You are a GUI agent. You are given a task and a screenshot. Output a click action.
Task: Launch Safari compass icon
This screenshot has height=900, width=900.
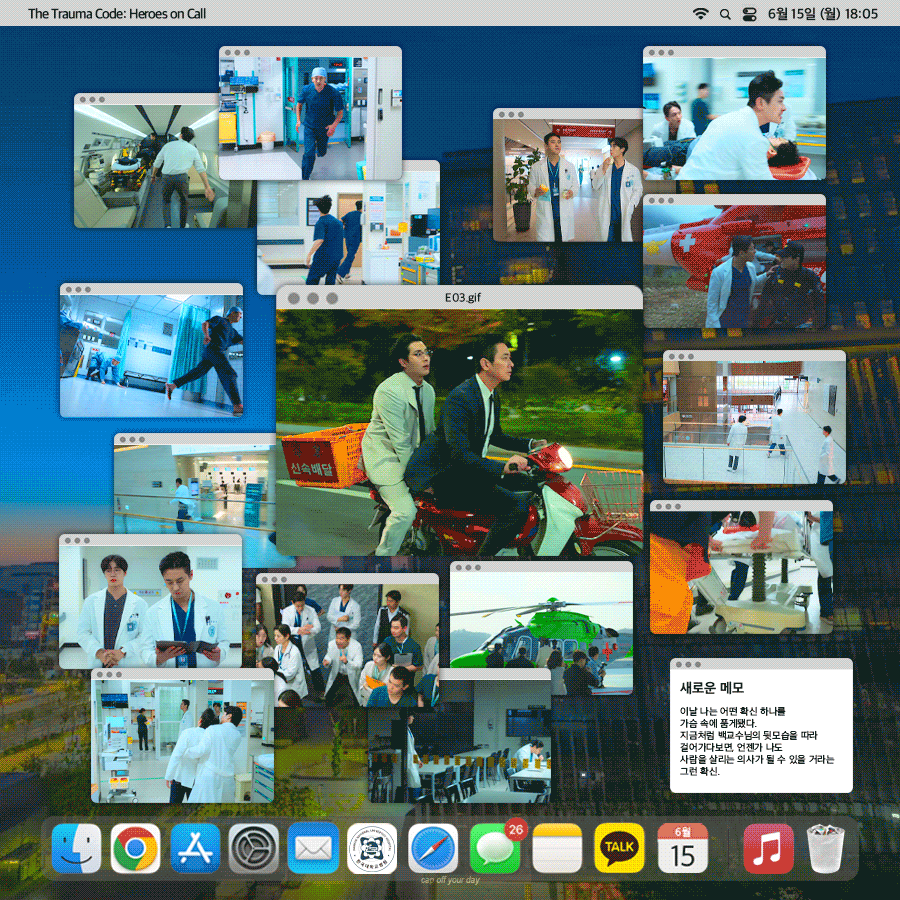(x=432, y=849)
